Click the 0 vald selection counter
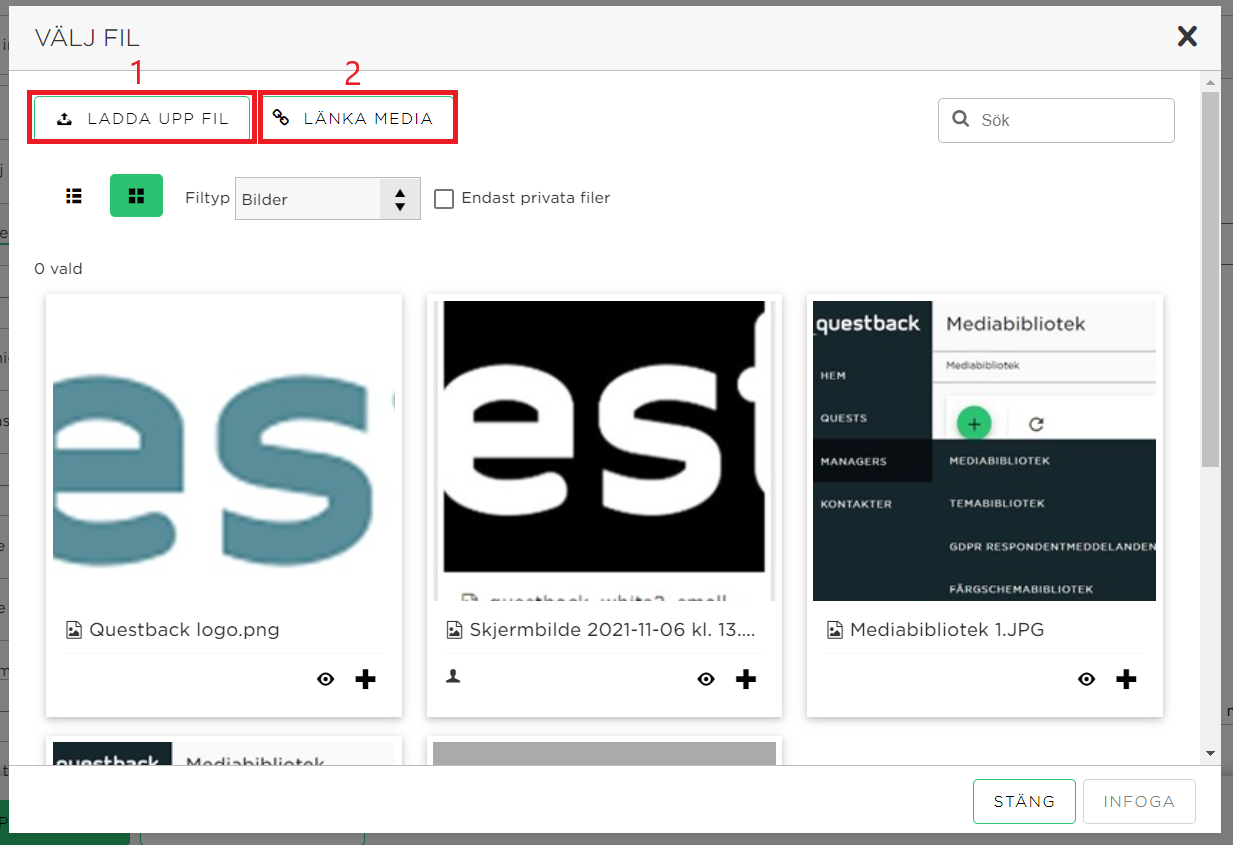 [x=58, y=269]
